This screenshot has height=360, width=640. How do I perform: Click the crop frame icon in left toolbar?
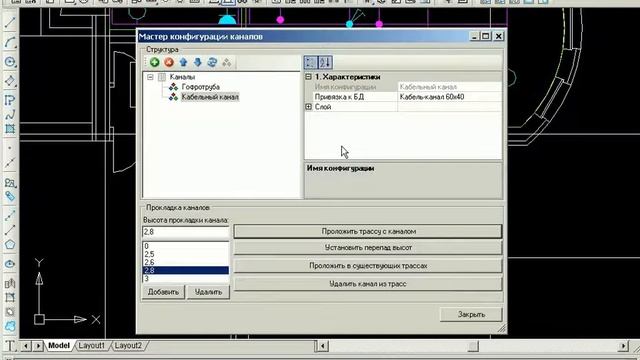pyautogui.click(x=10, y=298)
